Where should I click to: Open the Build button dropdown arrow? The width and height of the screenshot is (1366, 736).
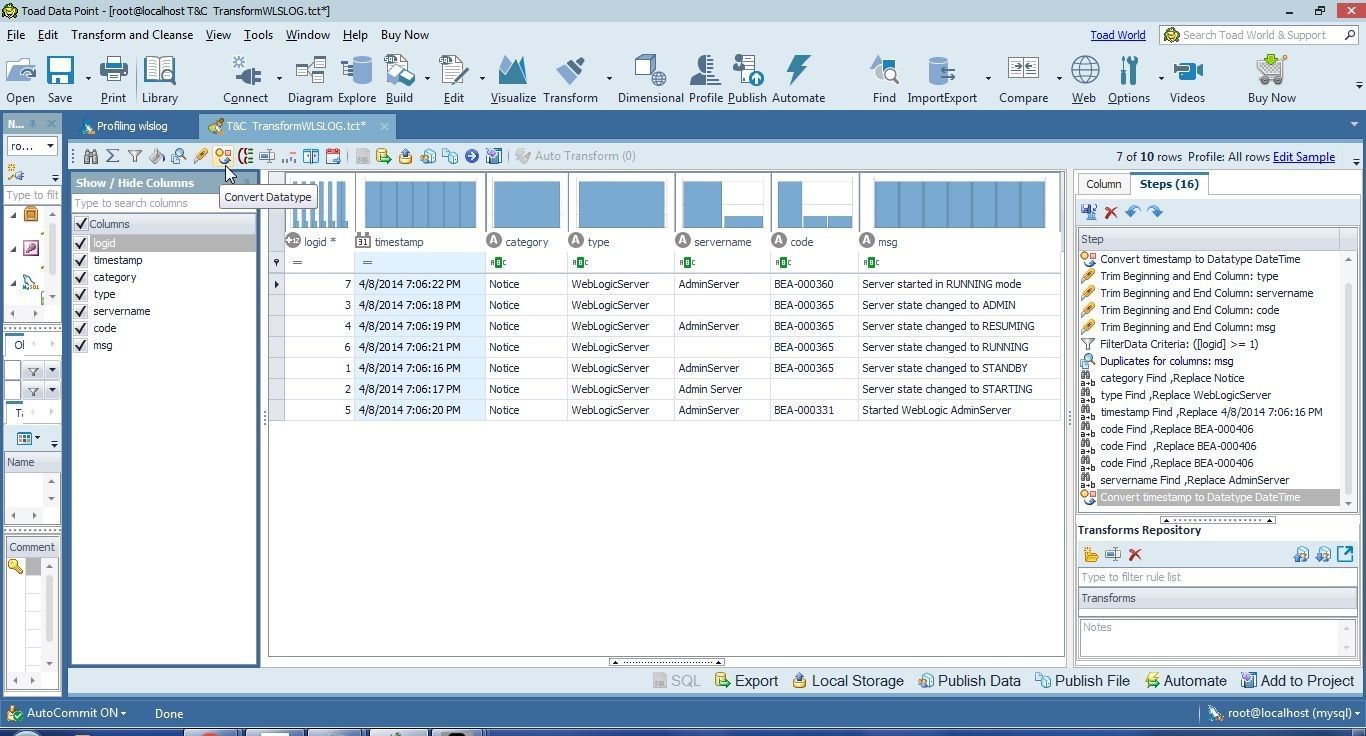[x=427, y=78]
